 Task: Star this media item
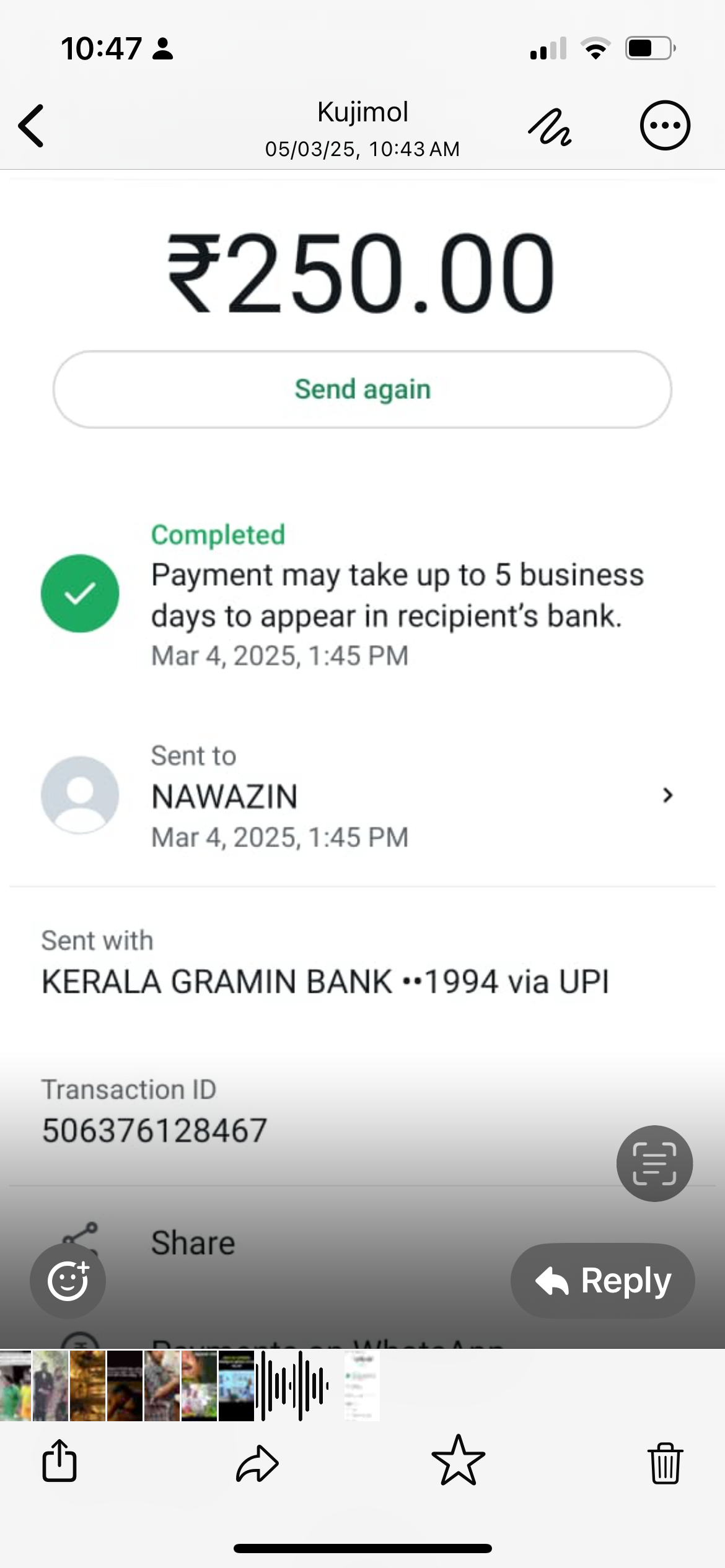tap(458, 1461)
